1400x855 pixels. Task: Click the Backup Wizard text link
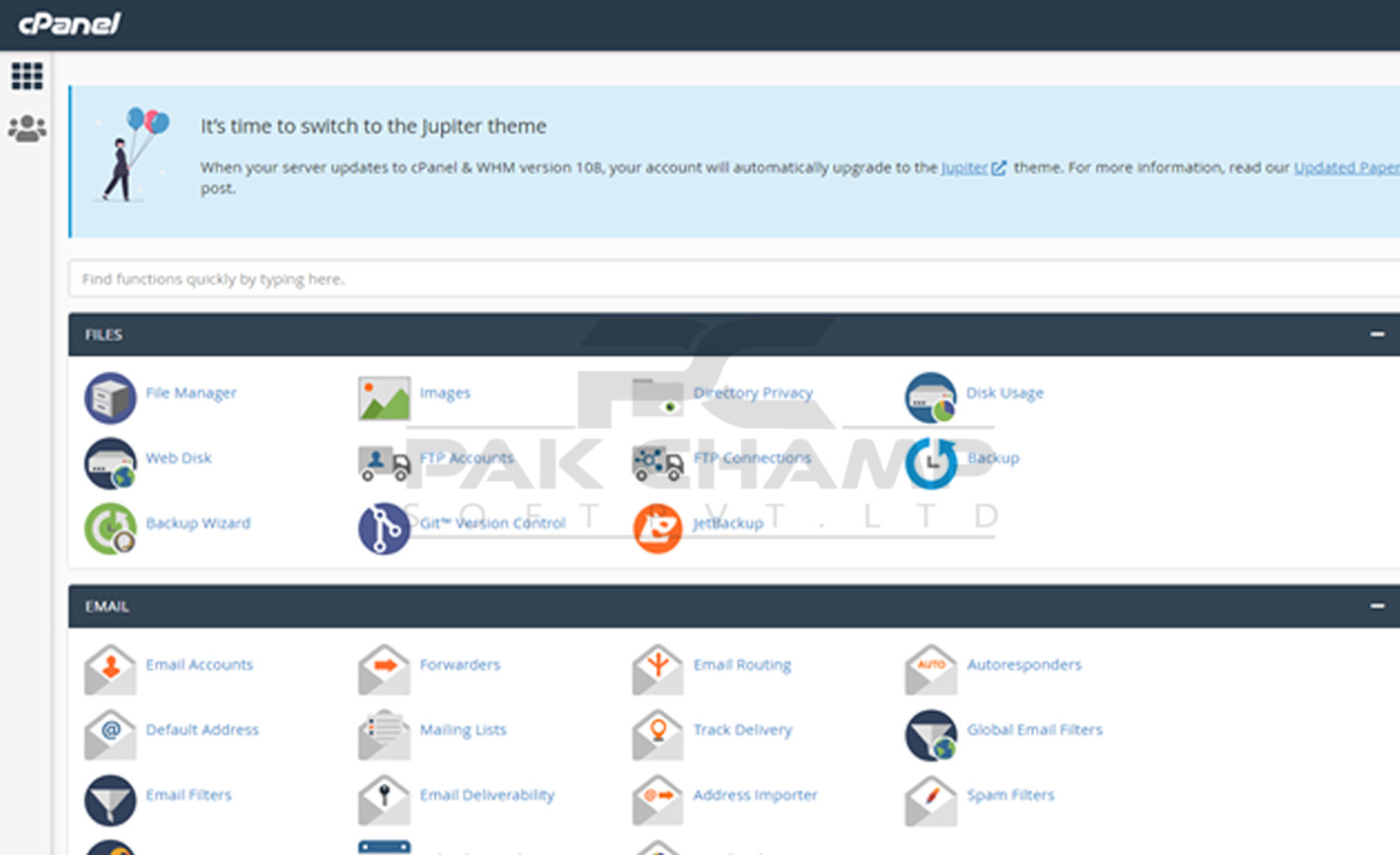[198, 523]
